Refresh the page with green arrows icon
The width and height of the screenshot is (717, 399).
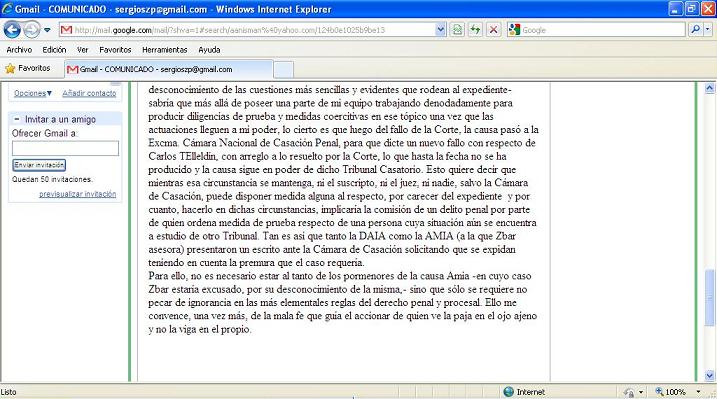pyautogui.click(x=475, y=30)
